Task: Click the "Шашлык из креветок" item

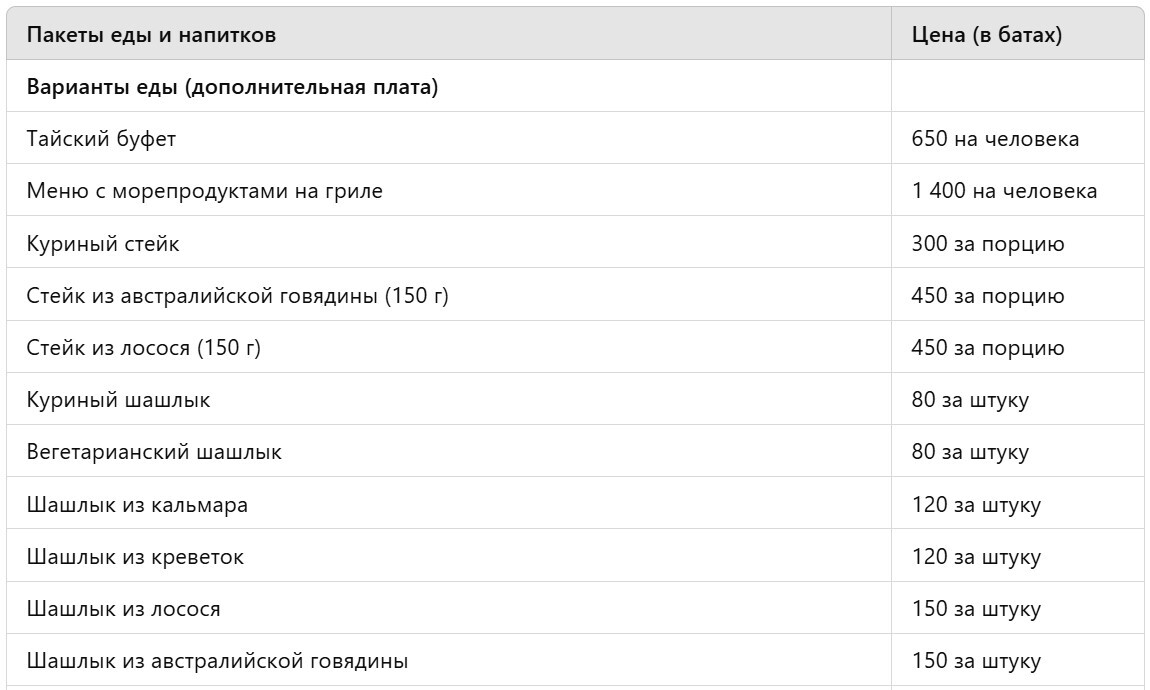Action: click(x=135, y=557)
